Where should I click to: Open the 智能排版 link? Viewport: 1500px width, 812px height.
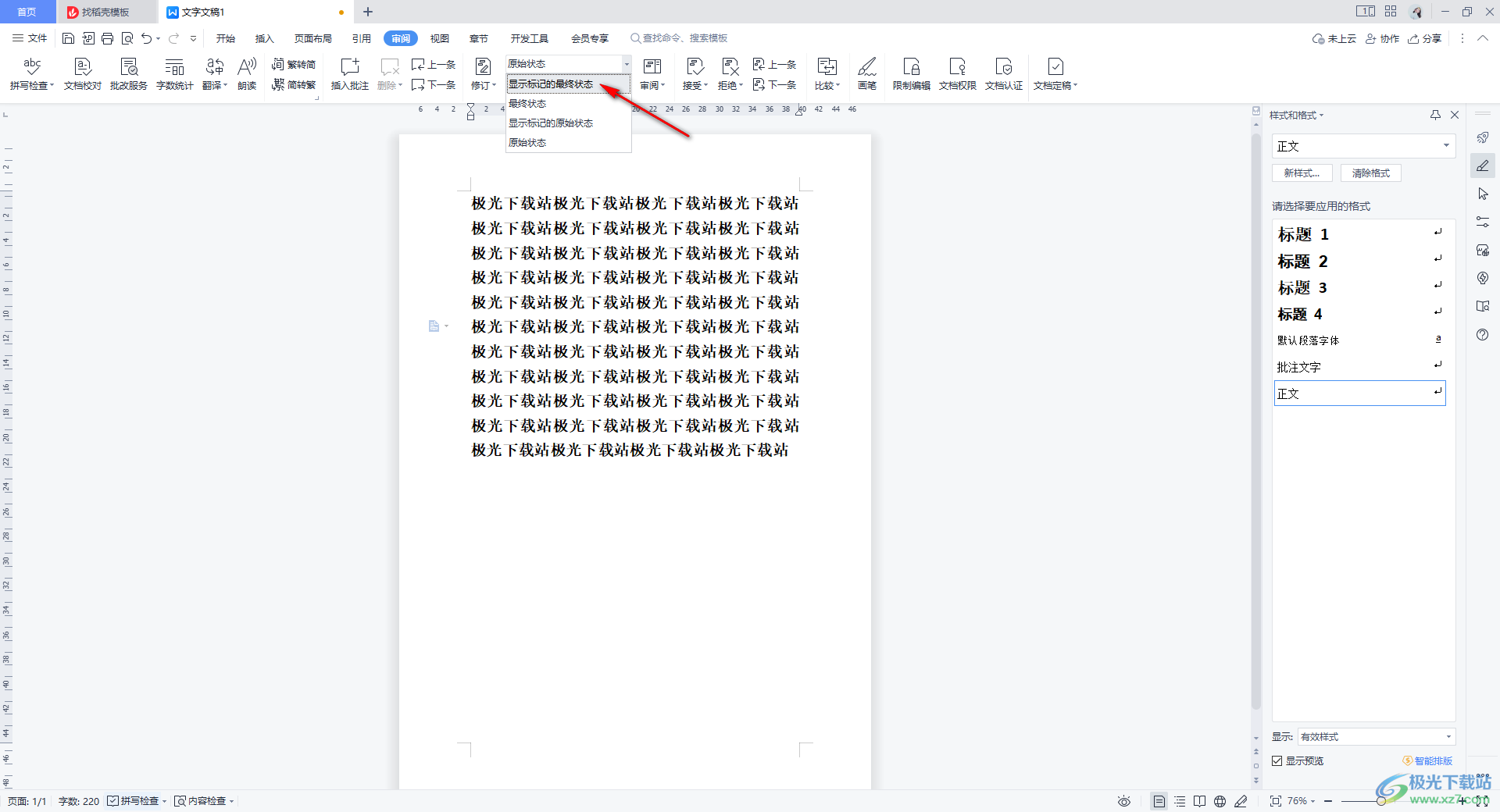[1427, 760]
